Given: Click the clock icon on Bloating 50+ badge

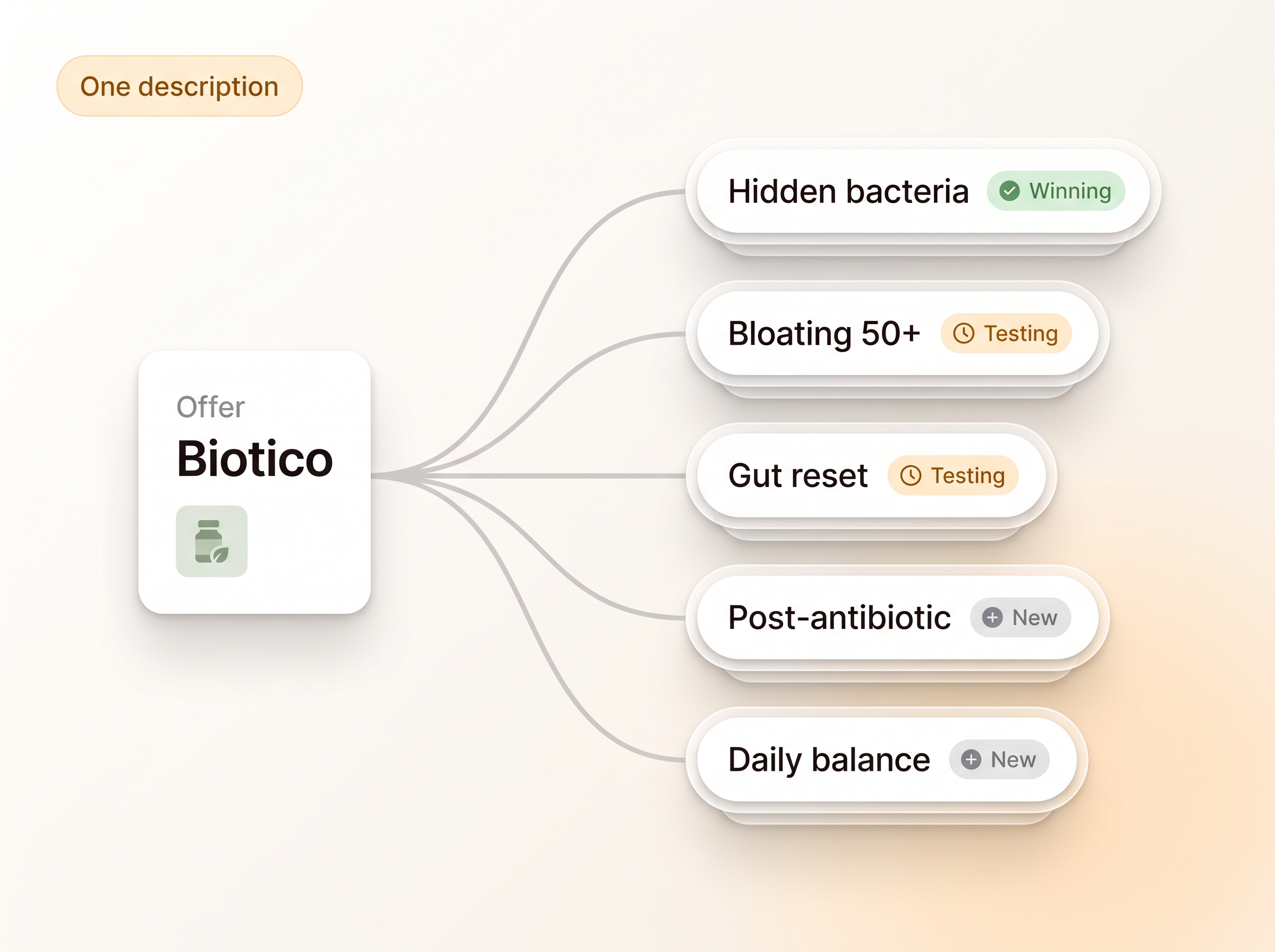Looking at the screenshot, I should 963,333.
